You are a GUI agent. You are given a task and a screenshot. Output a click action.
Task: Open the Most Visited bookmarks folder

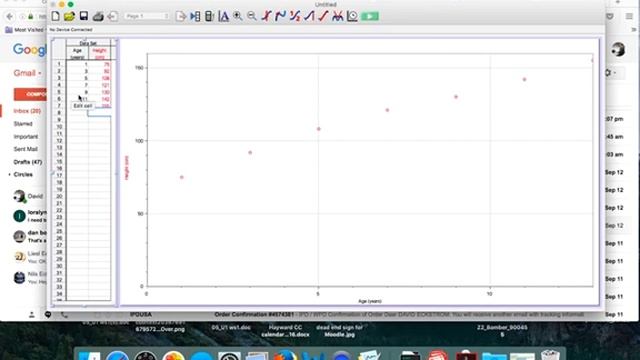25,30
